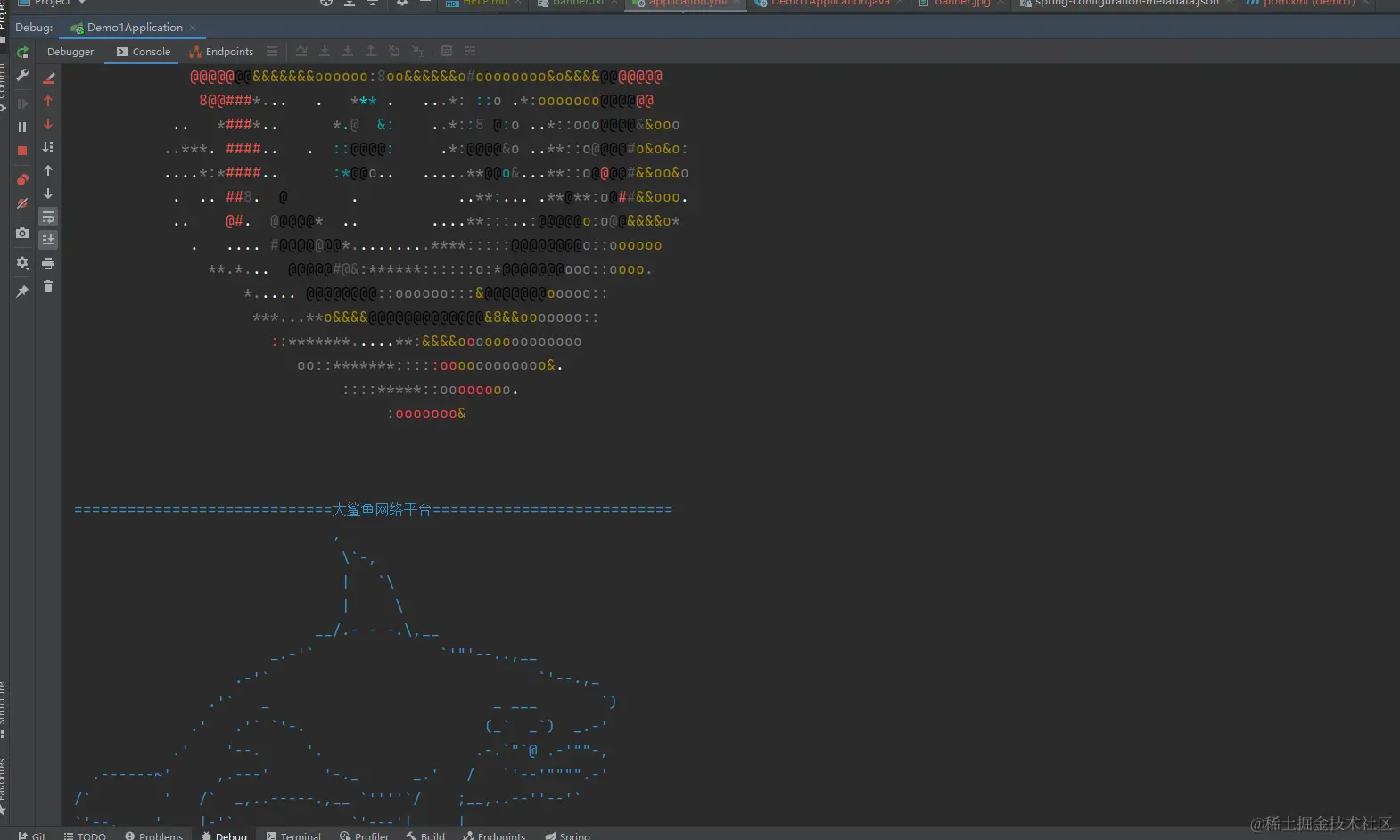Open the Favorites side panel
1400x840 pixels.
(x=3, y=786)
